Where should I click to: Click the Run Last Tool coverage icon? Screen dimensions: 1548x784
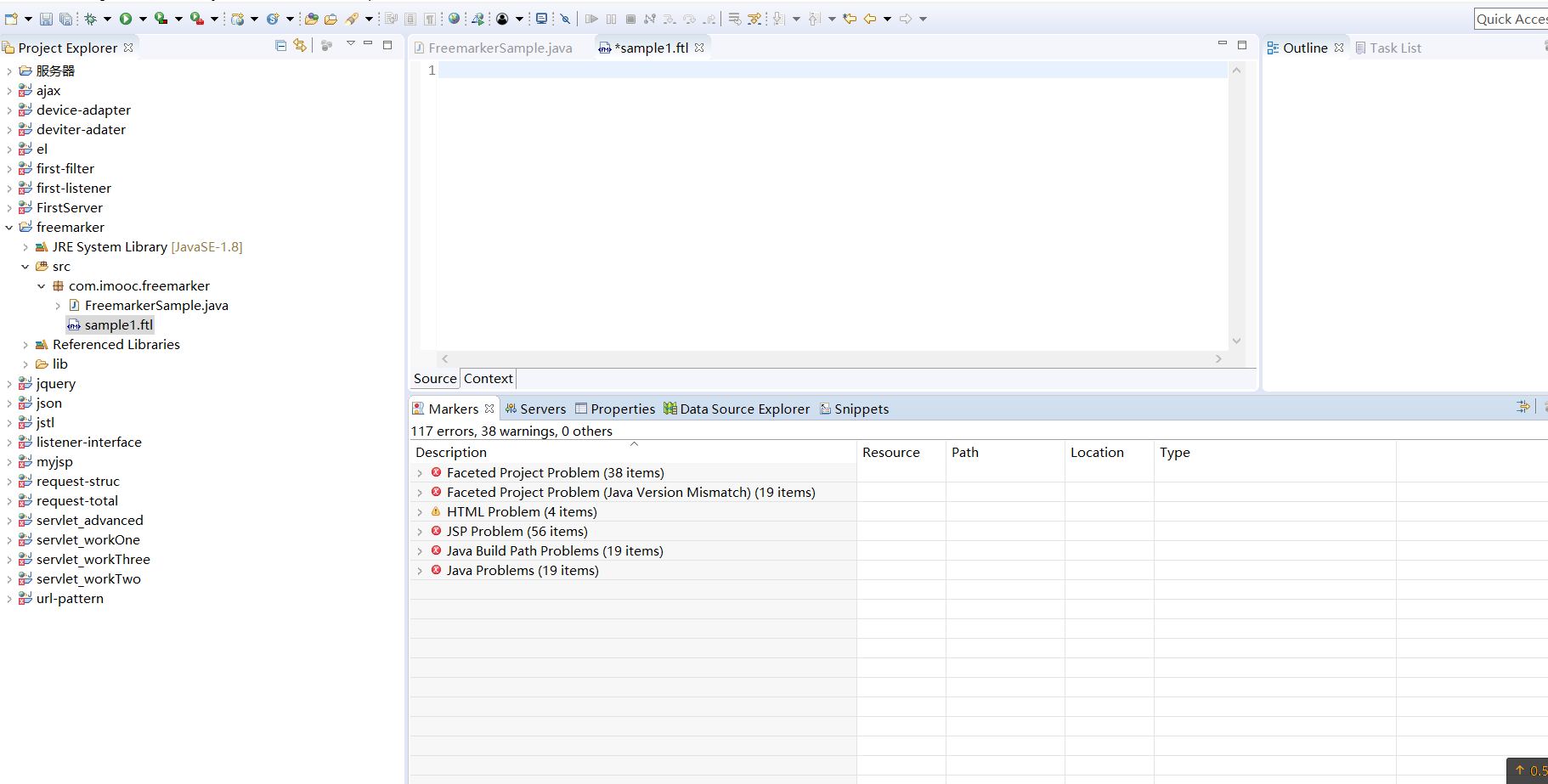tap(161, 19)
